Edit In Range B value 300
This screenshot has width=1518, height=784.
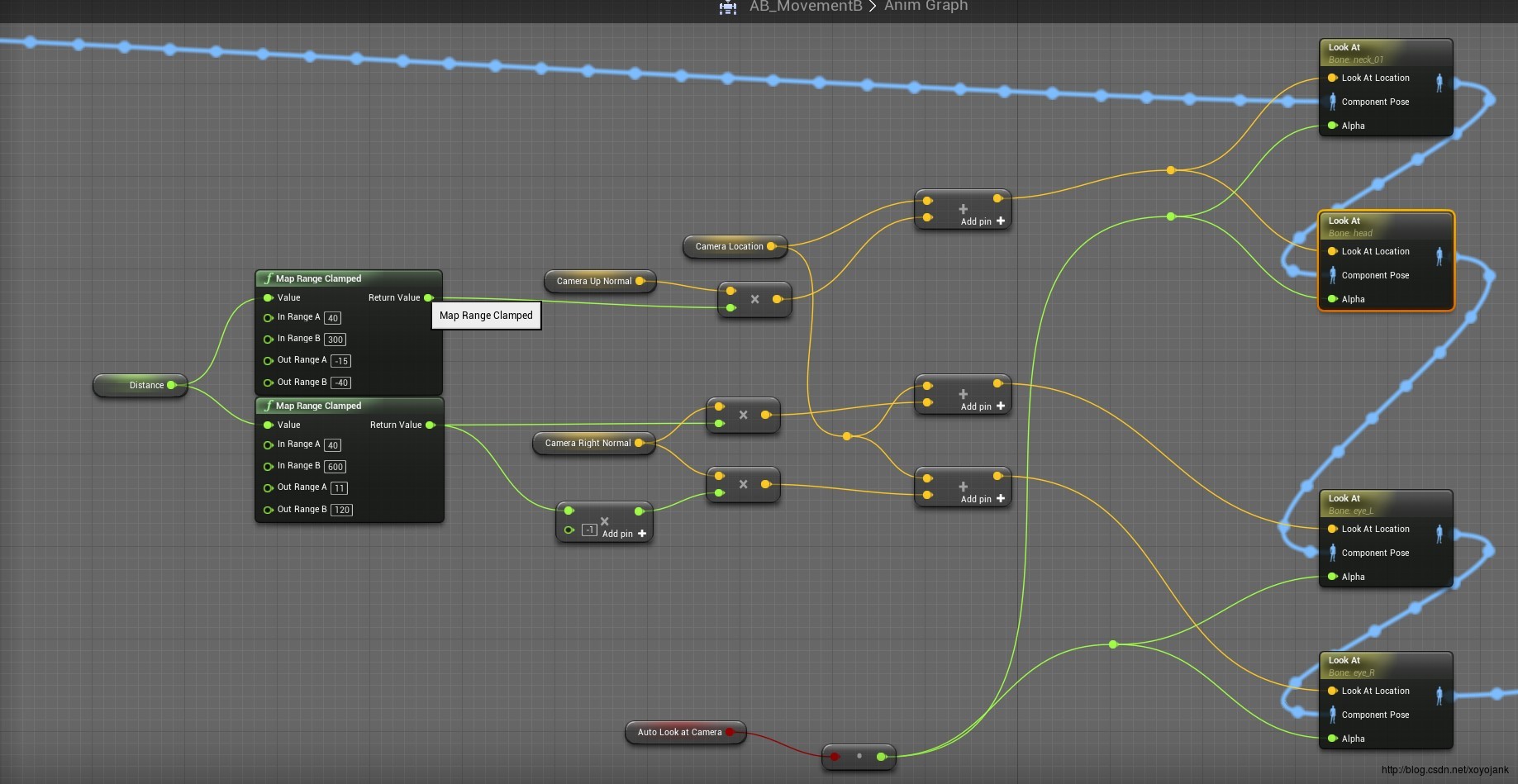(x=335, y=340)
